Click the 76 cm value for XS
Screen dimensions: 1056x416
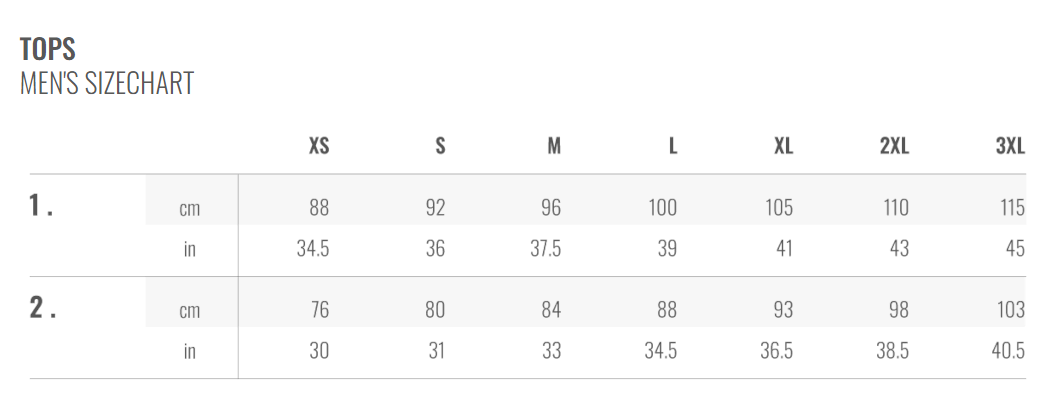point(319,310)
